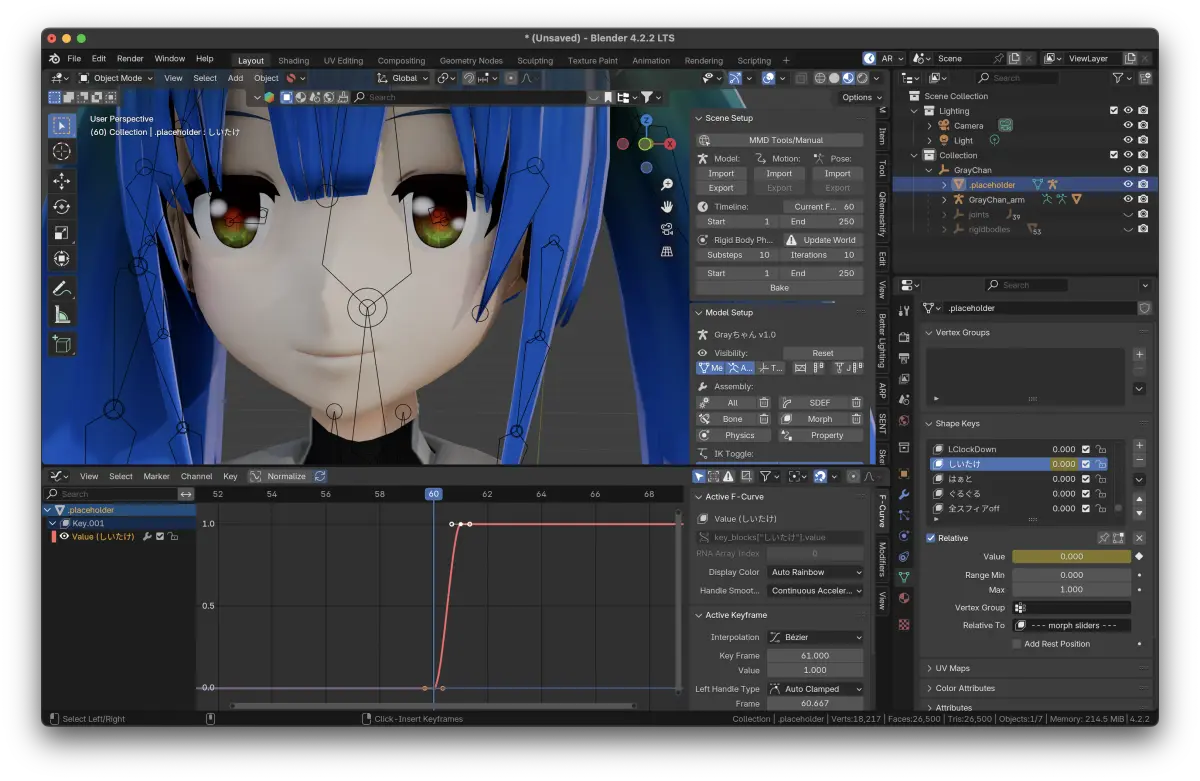Remove shape key with minus button
1200x781 pixels.
pos(1139,460)
